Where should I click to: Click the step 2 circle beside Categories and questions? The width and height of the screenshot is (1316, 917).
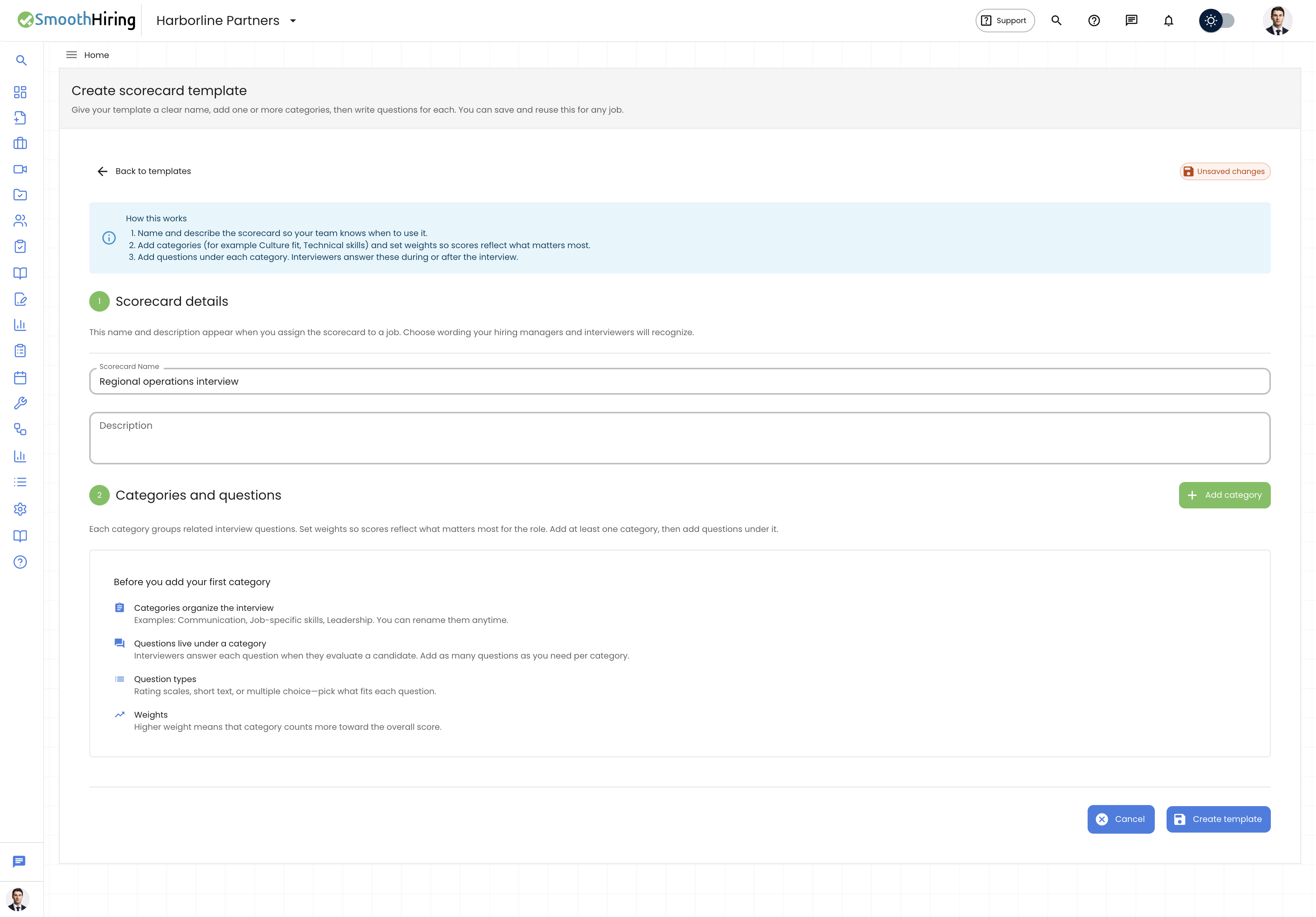click(x=99, y=495)
